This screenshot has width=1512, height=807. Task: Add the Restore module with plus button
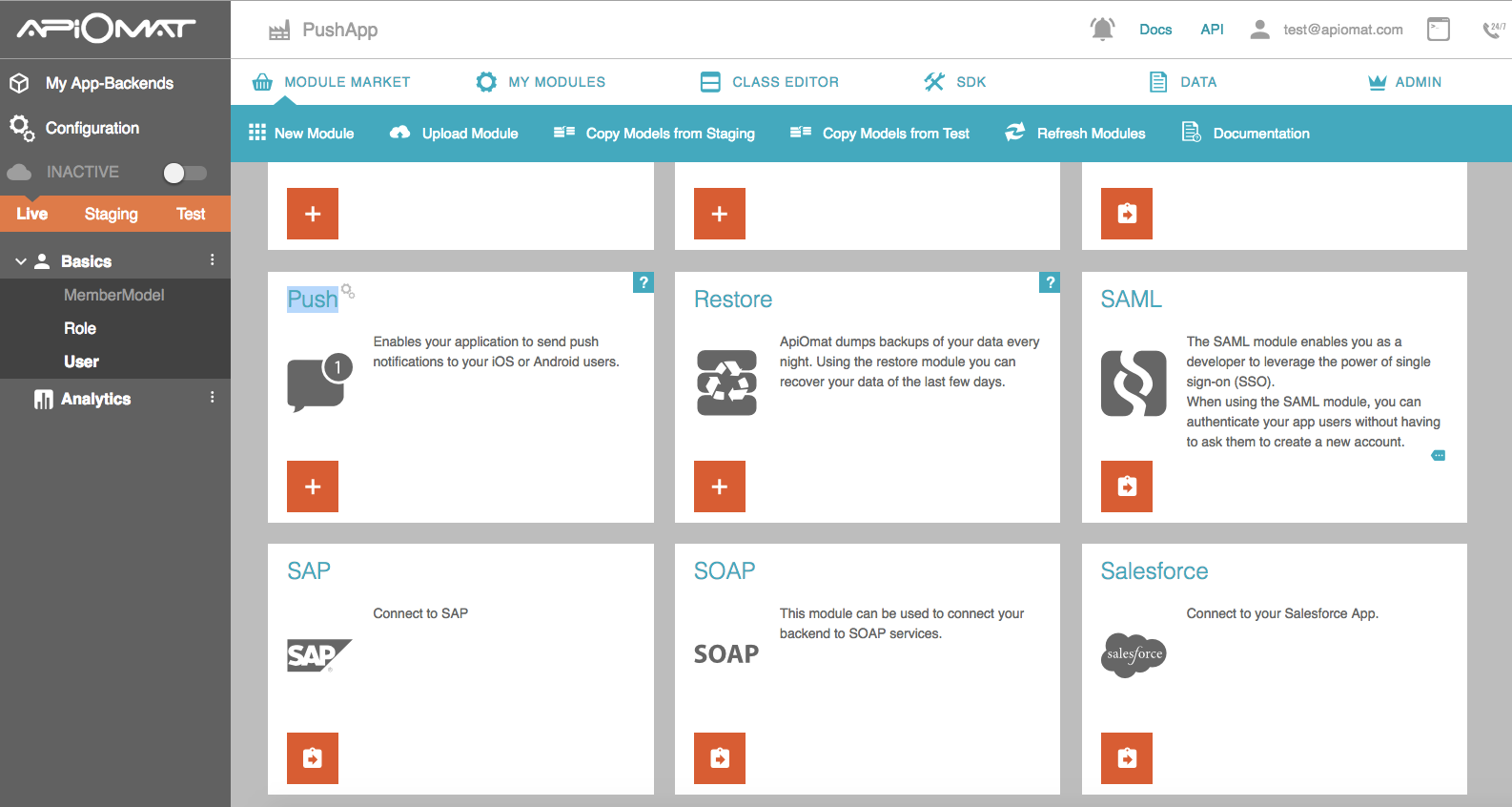tap(720, 486)
